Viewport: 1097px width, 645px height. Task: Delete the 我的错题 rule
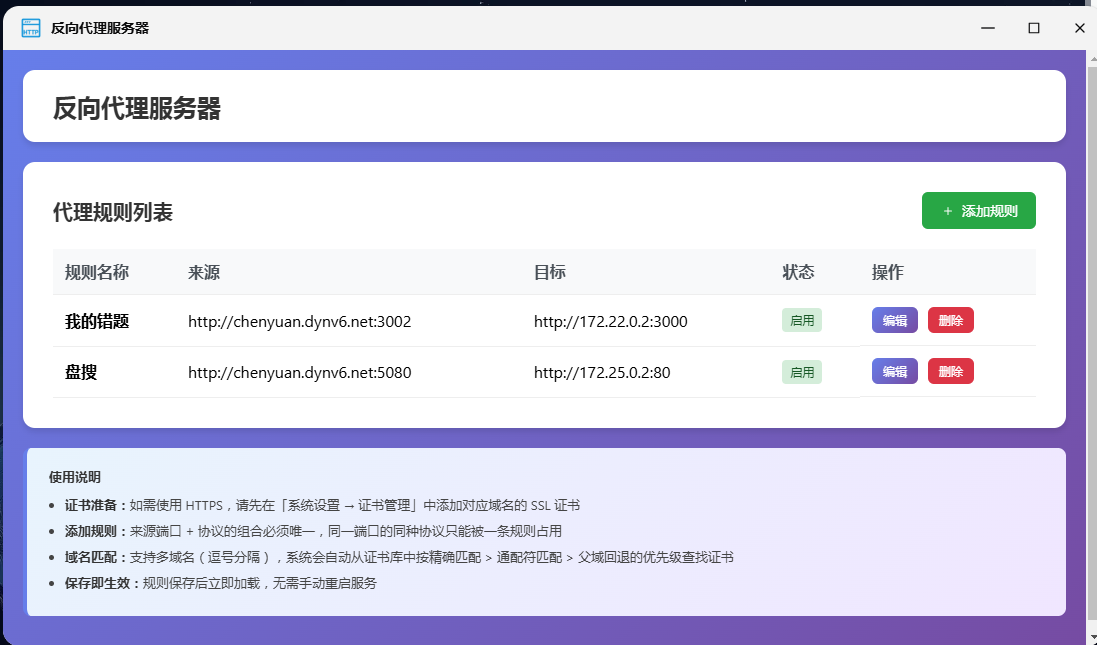coord(950,320)
